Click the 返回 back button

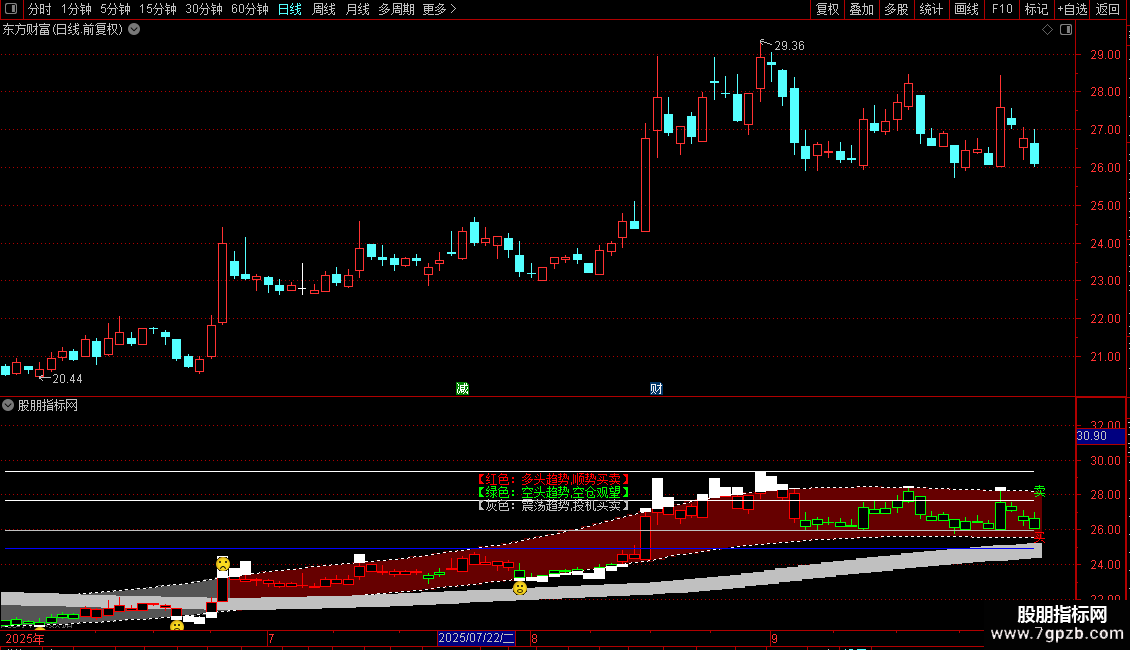click(x=1108, y=9)
